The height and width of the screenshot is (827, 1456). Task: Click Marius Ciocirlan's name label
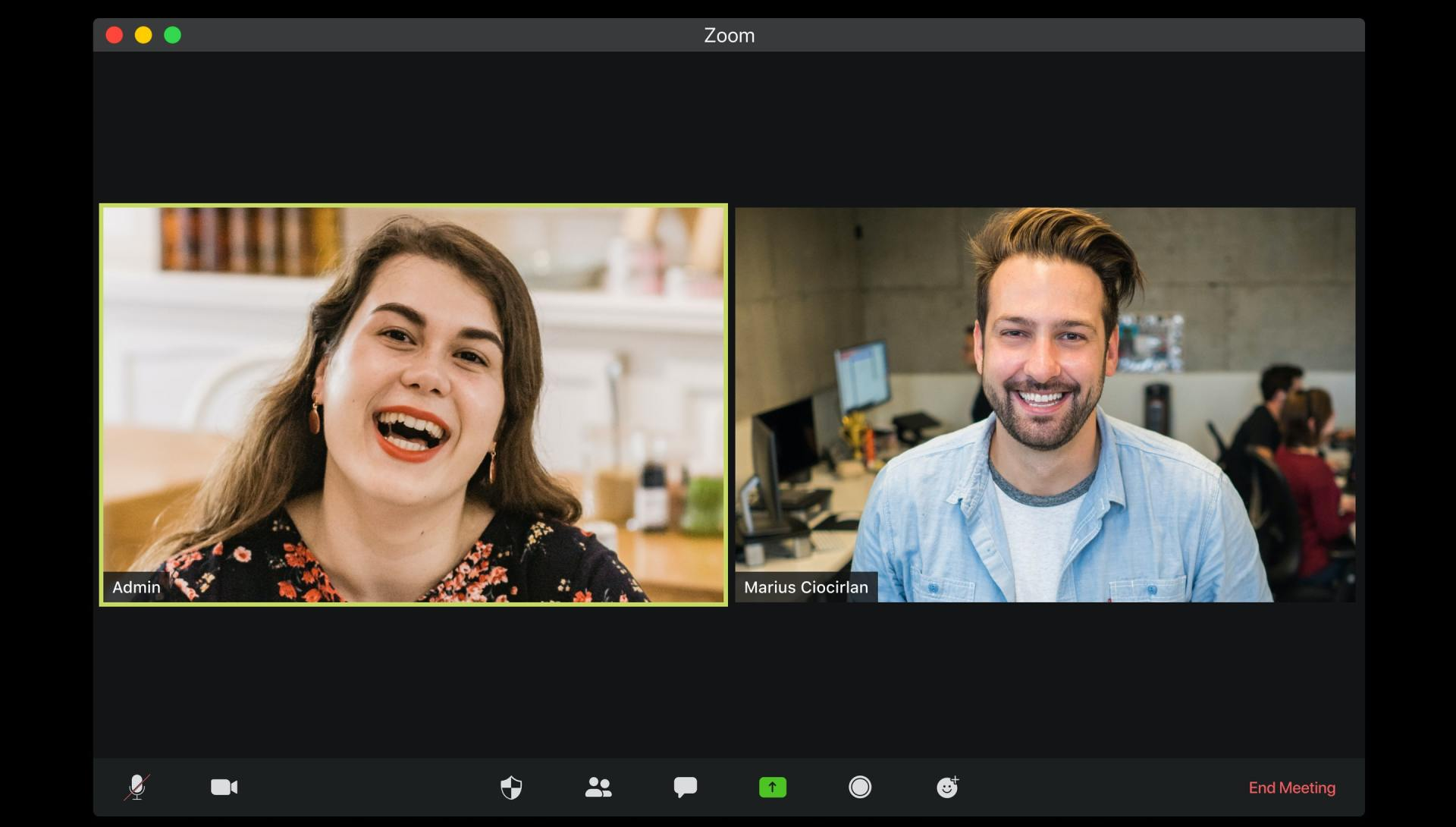pos(805,586)
